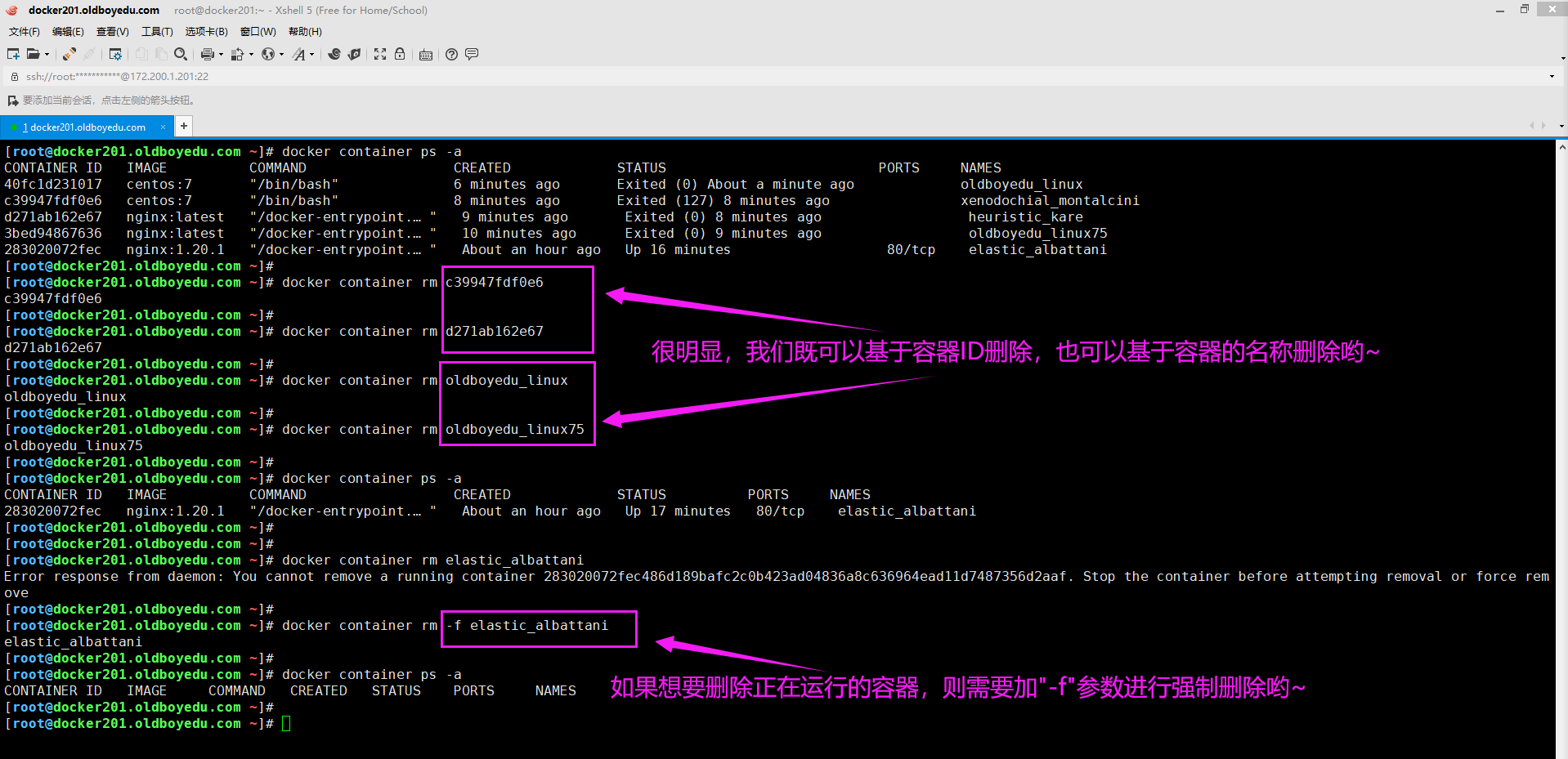Add a new tab with plus button
The image size is (1568, 759).
[x=184, y=126]
